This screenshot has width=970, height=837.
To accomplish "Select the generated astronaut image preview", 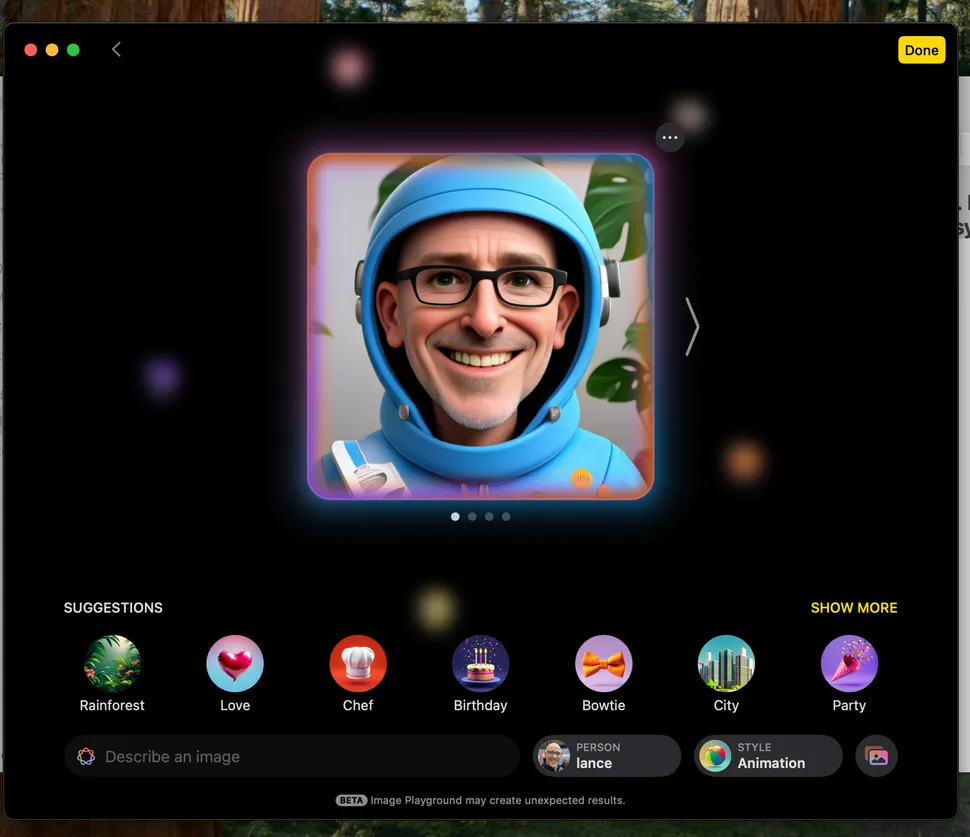I will (480, 326).
